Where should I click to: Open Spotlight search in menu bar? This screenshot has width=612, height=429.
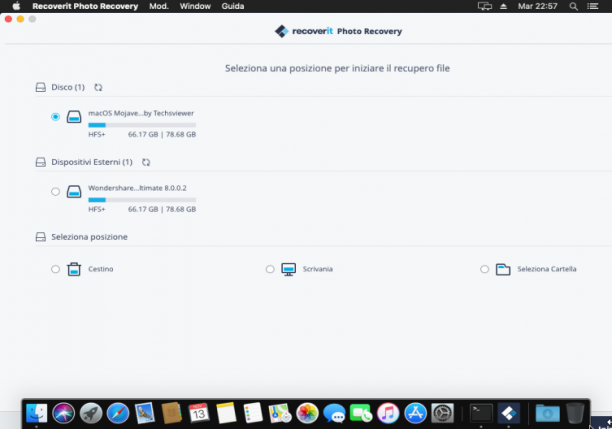click(x=573, y=6)
